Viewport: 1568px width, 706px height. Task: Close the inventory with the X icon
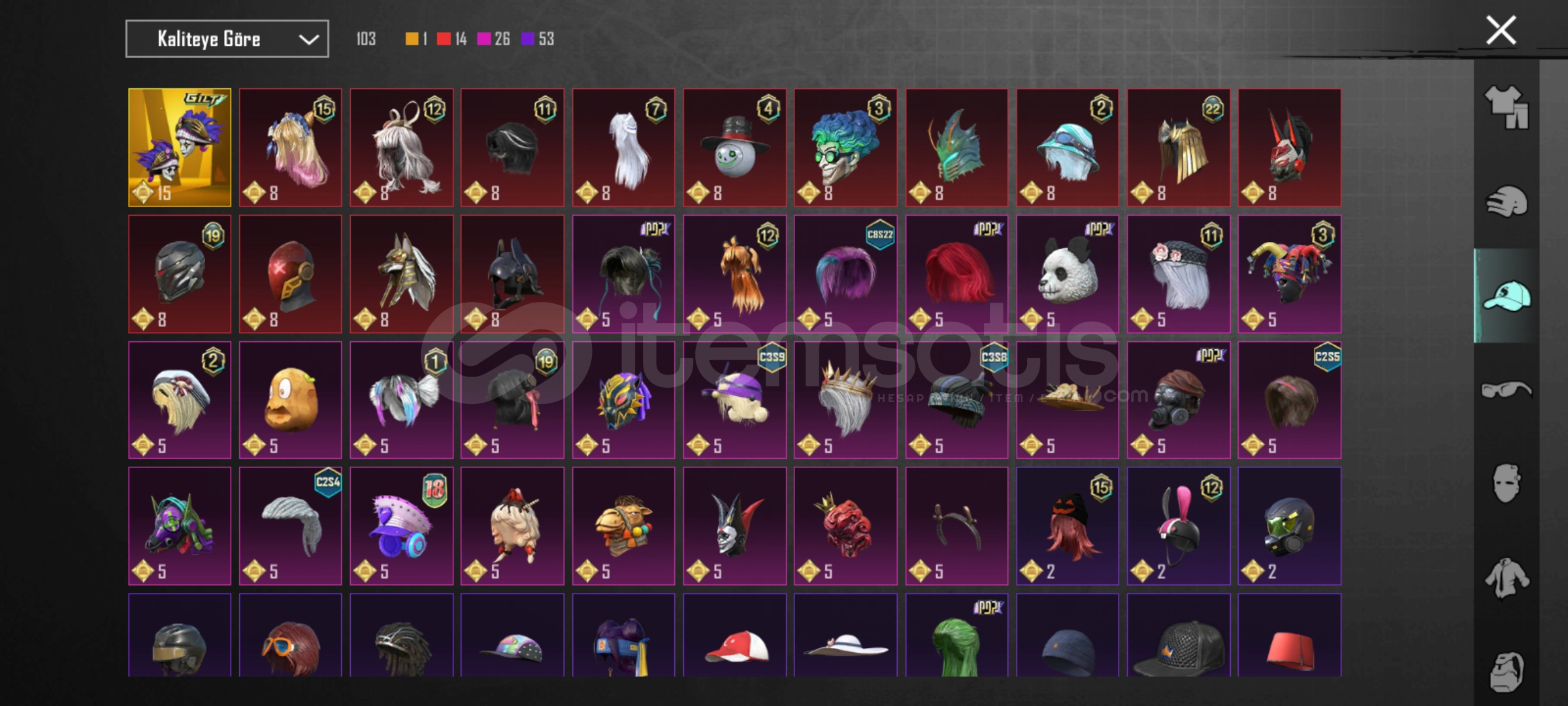1501,31
